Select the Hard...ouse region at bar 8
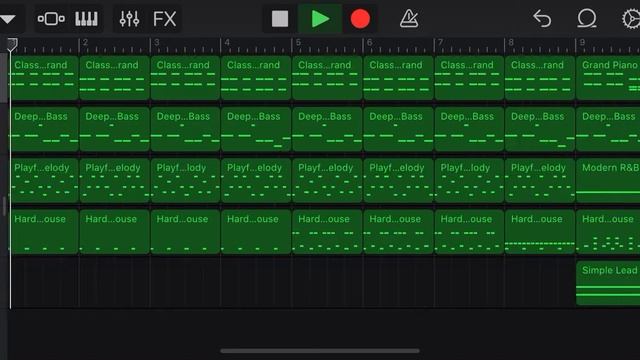This screenshot has height=360, width=640. pos(540,232)
